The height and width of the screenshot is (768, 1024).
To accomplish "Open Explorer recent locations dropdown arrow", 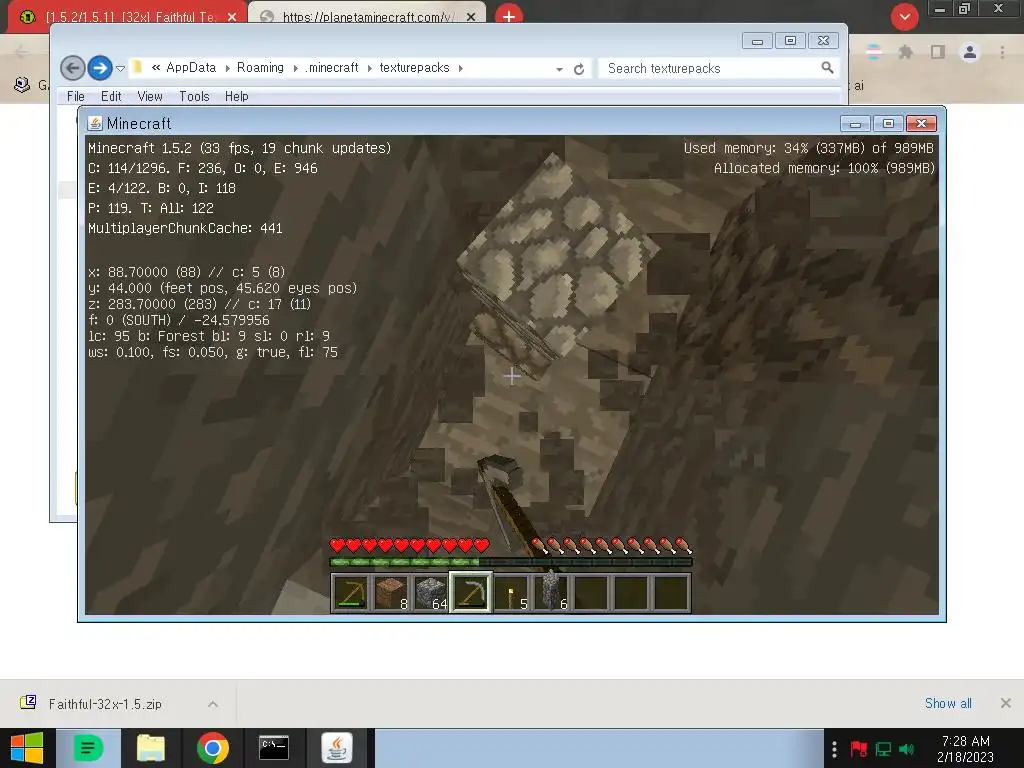I will click(120, 69).
